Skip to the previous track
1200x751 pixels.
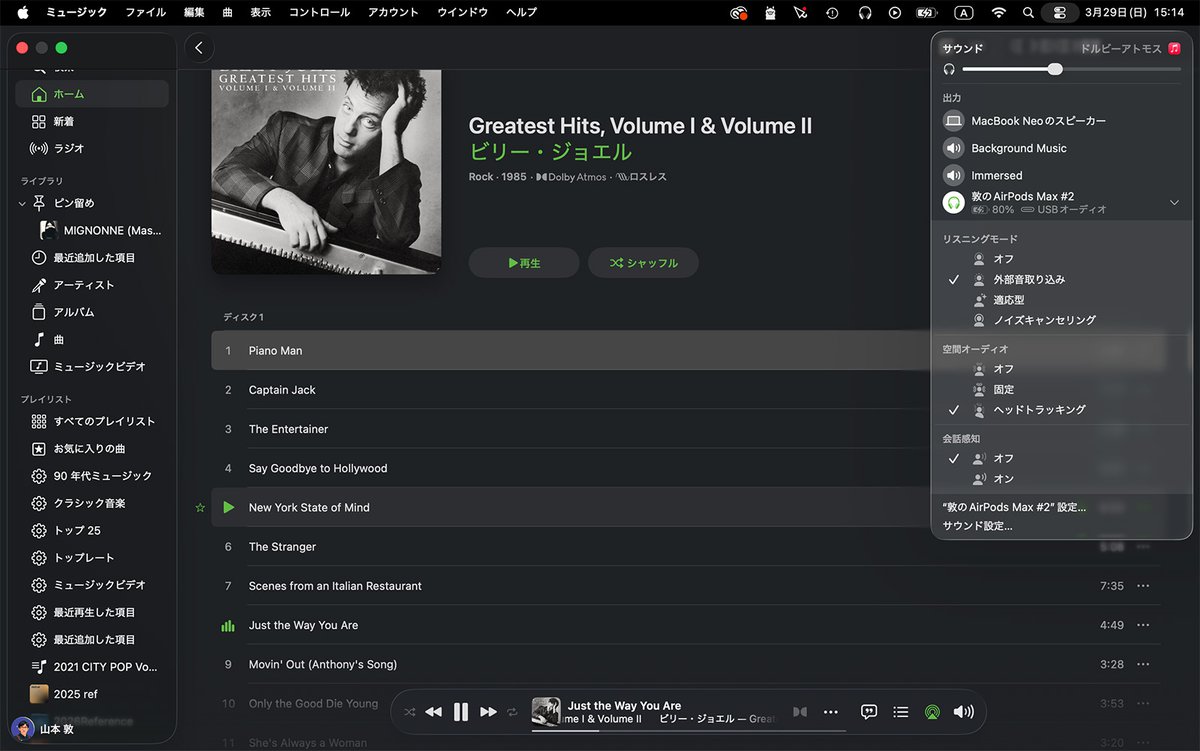click(x=433, y=712)
